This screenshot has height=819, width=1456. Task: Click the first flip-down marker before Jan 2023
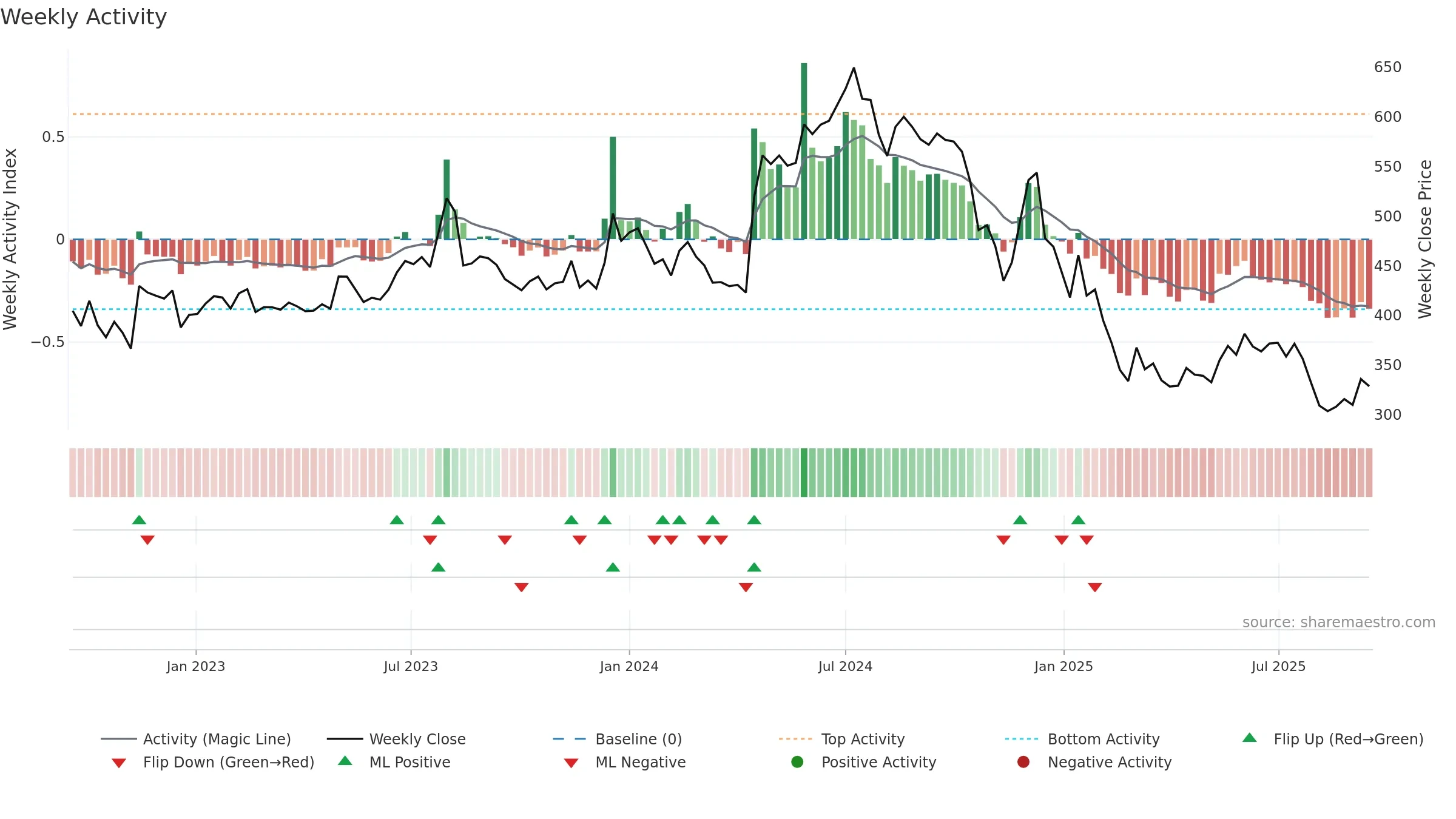147,540
